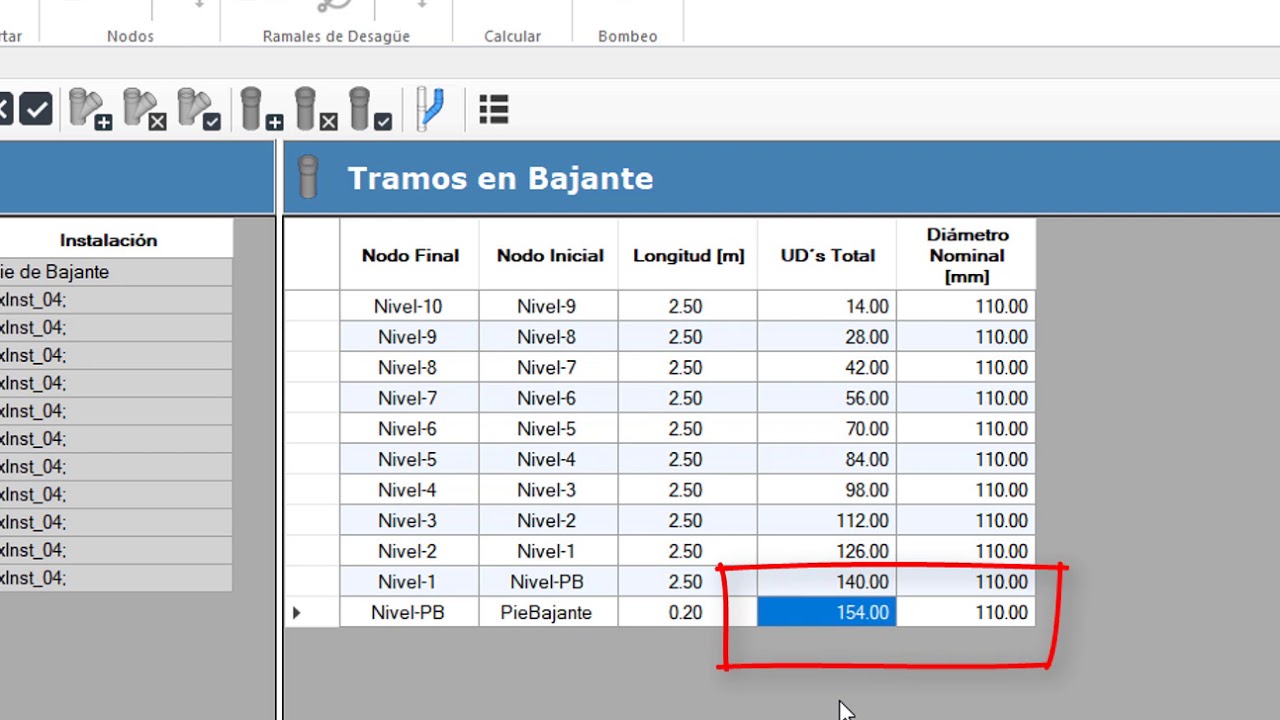Open the list view icon
This screenshot has height=720, width=1280.
pyautogui.click(x=494, y=109)
